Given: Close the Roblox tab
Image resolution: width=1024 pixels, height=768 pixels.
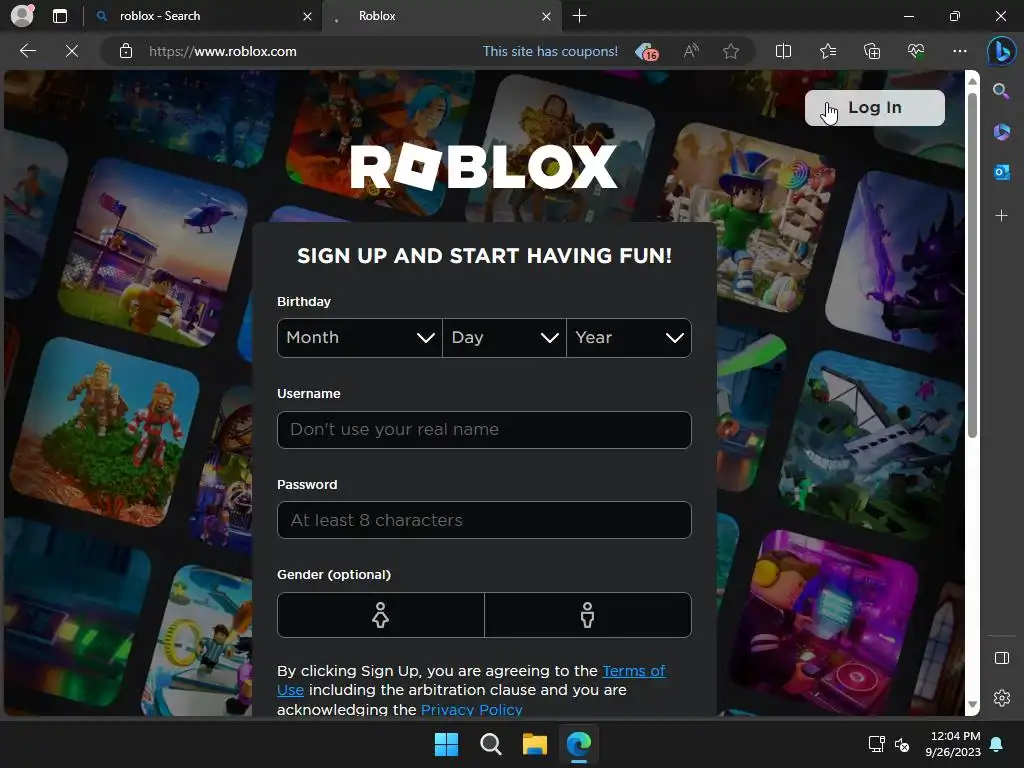Looking at the screenshot, I should click(x=547, y=16).
